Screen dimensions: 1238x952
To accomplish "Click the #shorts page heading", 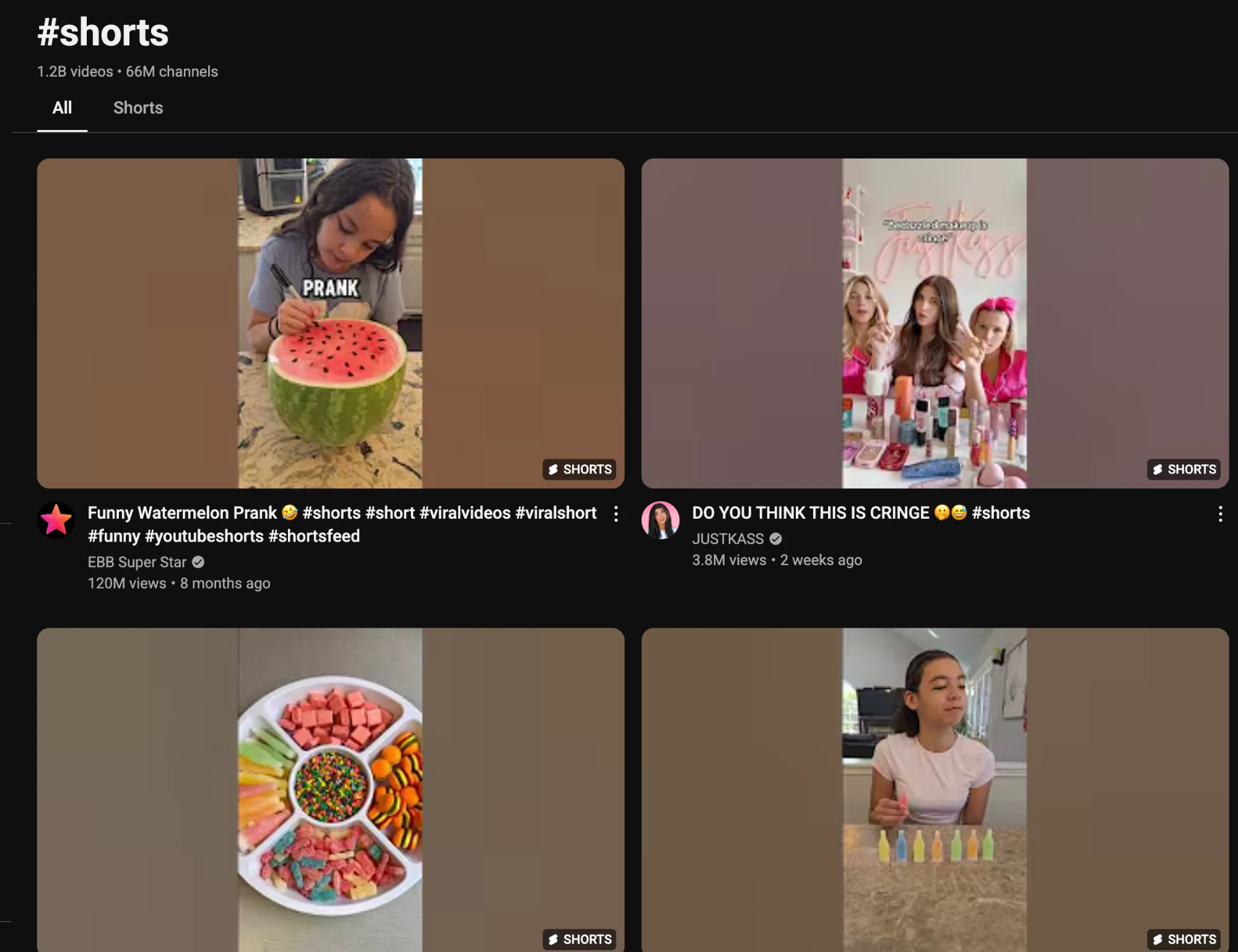I will pos(103,32).
